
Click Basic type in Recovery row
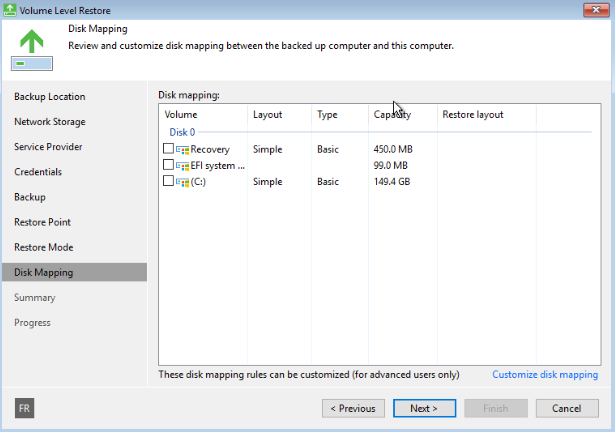coord(328,149)
